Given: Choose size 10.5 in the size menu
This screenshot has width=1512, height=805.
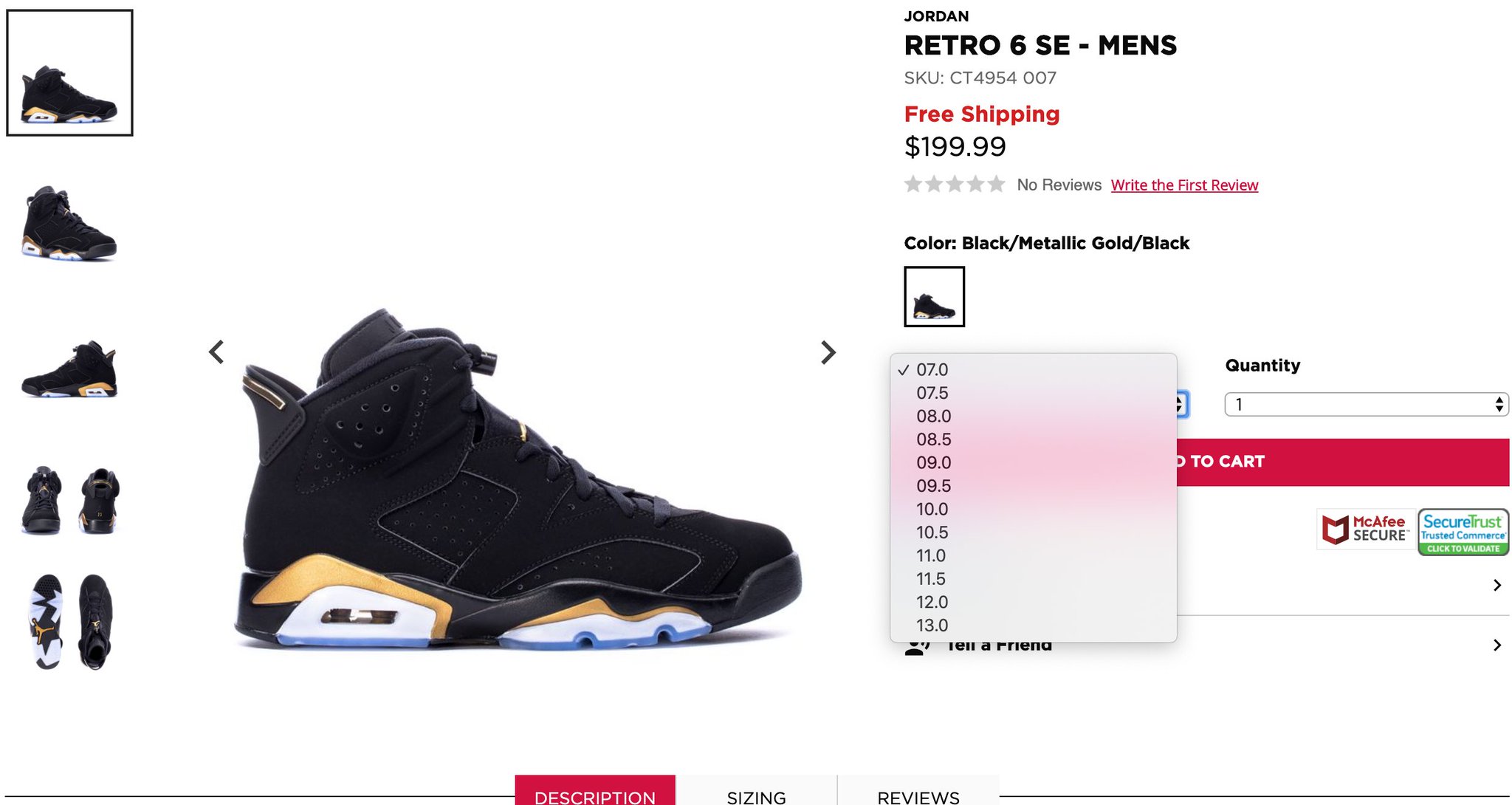Looking at the screenshot, I should tap(1034, 532).
